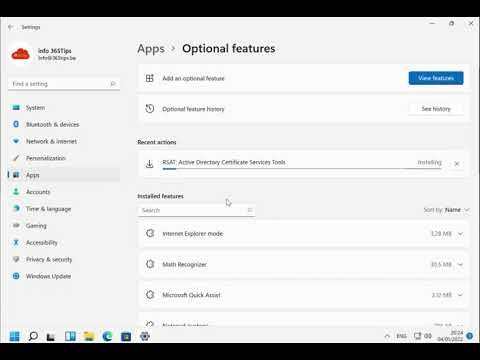
Task: Select the Internet Explorer mode label
Action: (x=193, y=234)
